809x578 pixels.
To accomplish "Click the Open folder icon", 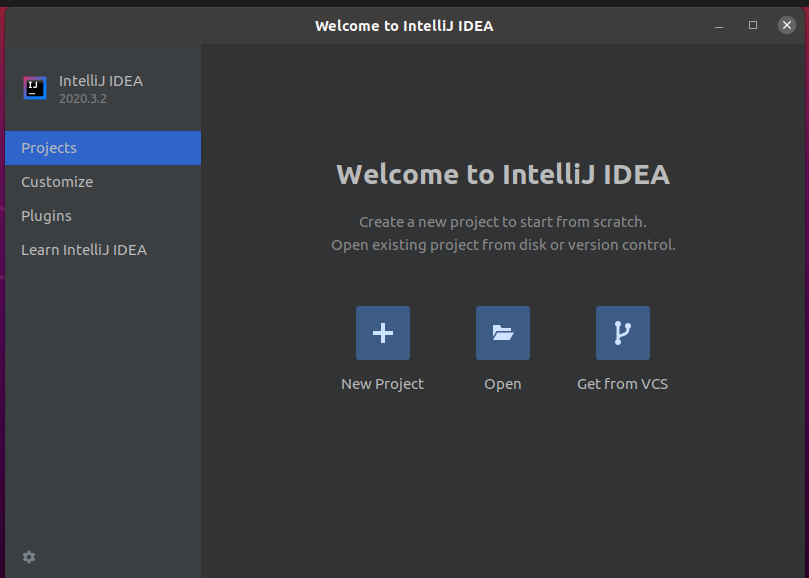I will click(x=503, y=333).
